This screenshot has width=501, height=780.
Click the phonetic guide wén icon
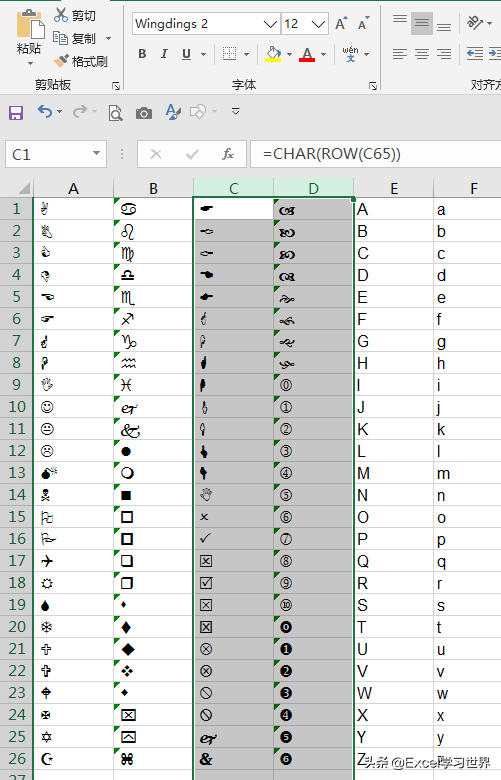coord(350,54)
